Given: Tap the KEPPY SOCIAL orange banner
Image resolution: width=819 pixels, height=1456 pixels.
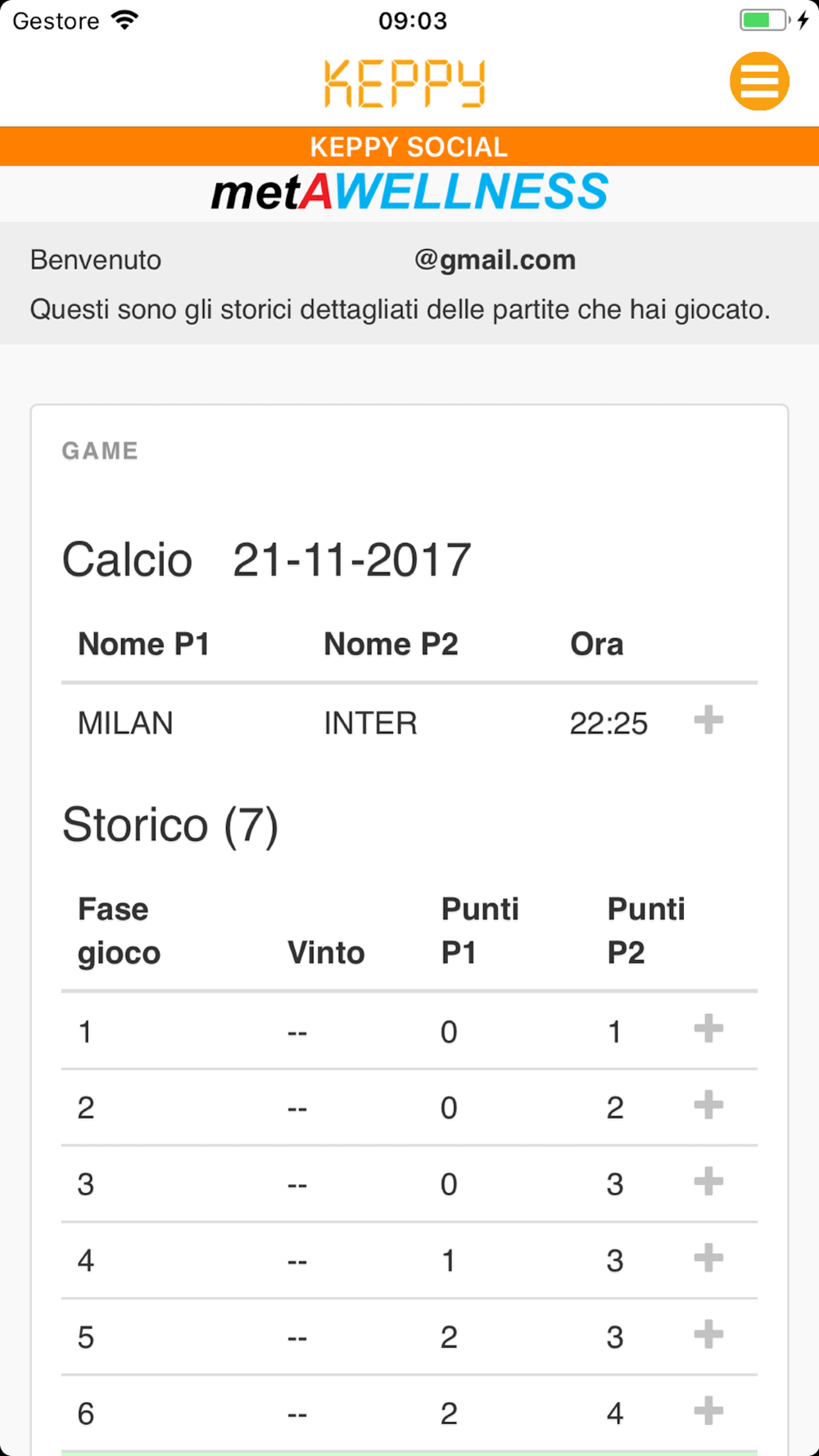Looking at the screenshot, I should tap(409, 147).
